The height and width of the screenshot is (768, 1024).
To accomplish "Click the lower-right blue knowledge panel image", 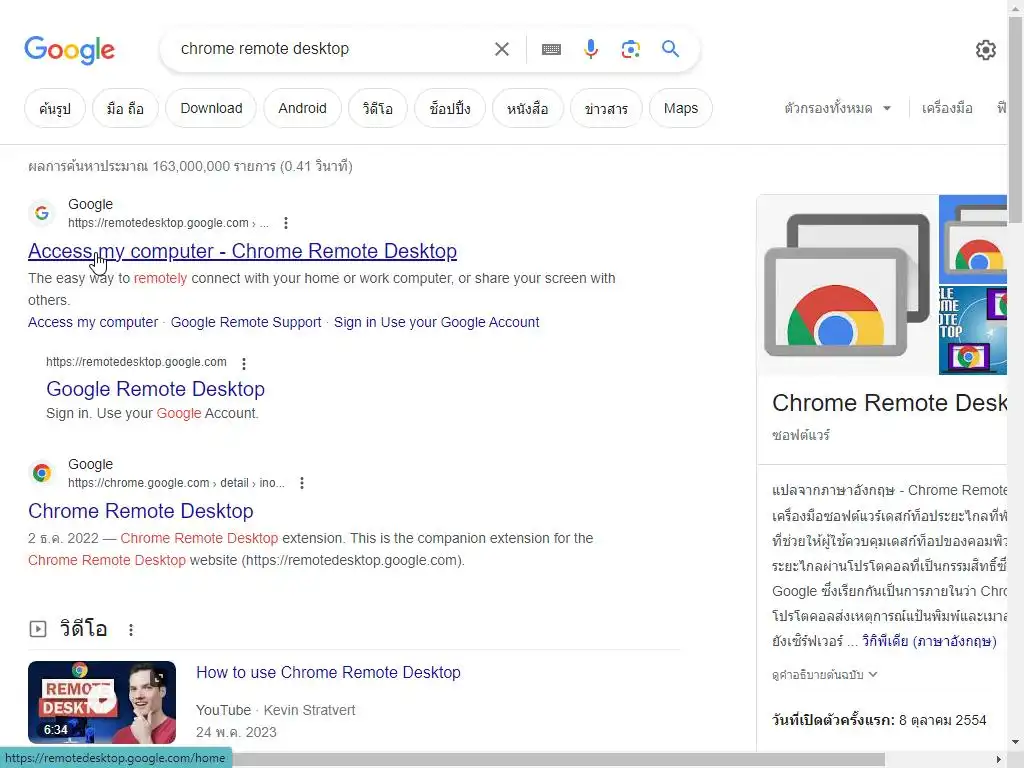I will tap(973, 330).
